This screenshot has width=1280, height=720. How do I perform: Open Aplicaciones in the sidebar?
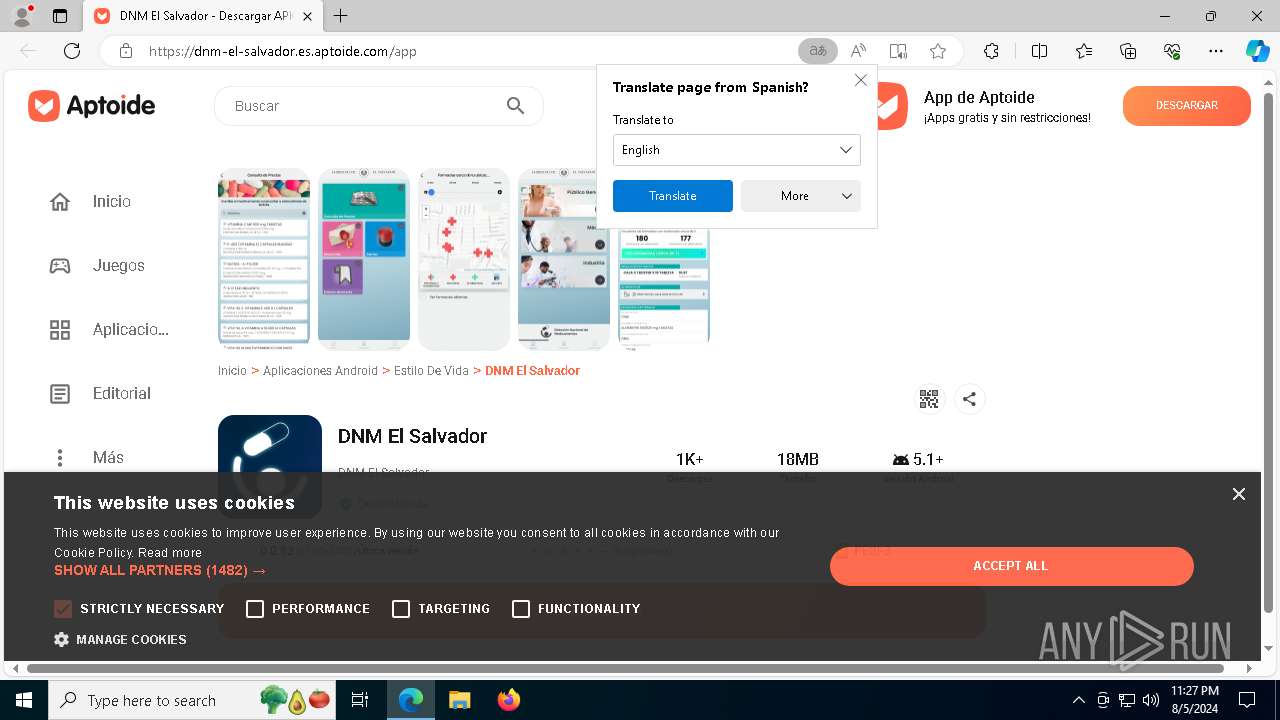point(130,330)
